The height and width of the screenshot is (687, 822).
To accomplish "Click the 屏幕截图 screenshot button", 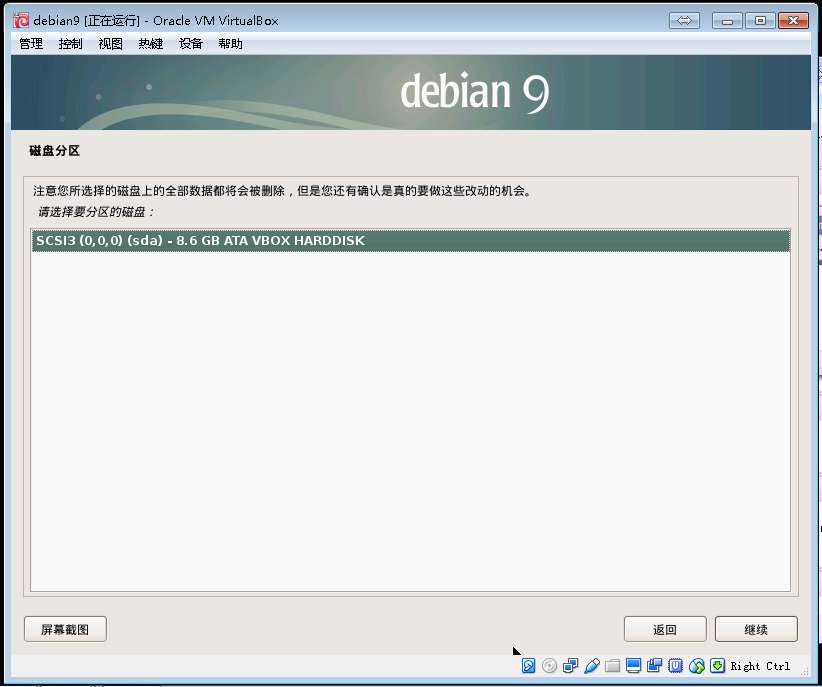I will pyautogui.click(x=66, y=629).
